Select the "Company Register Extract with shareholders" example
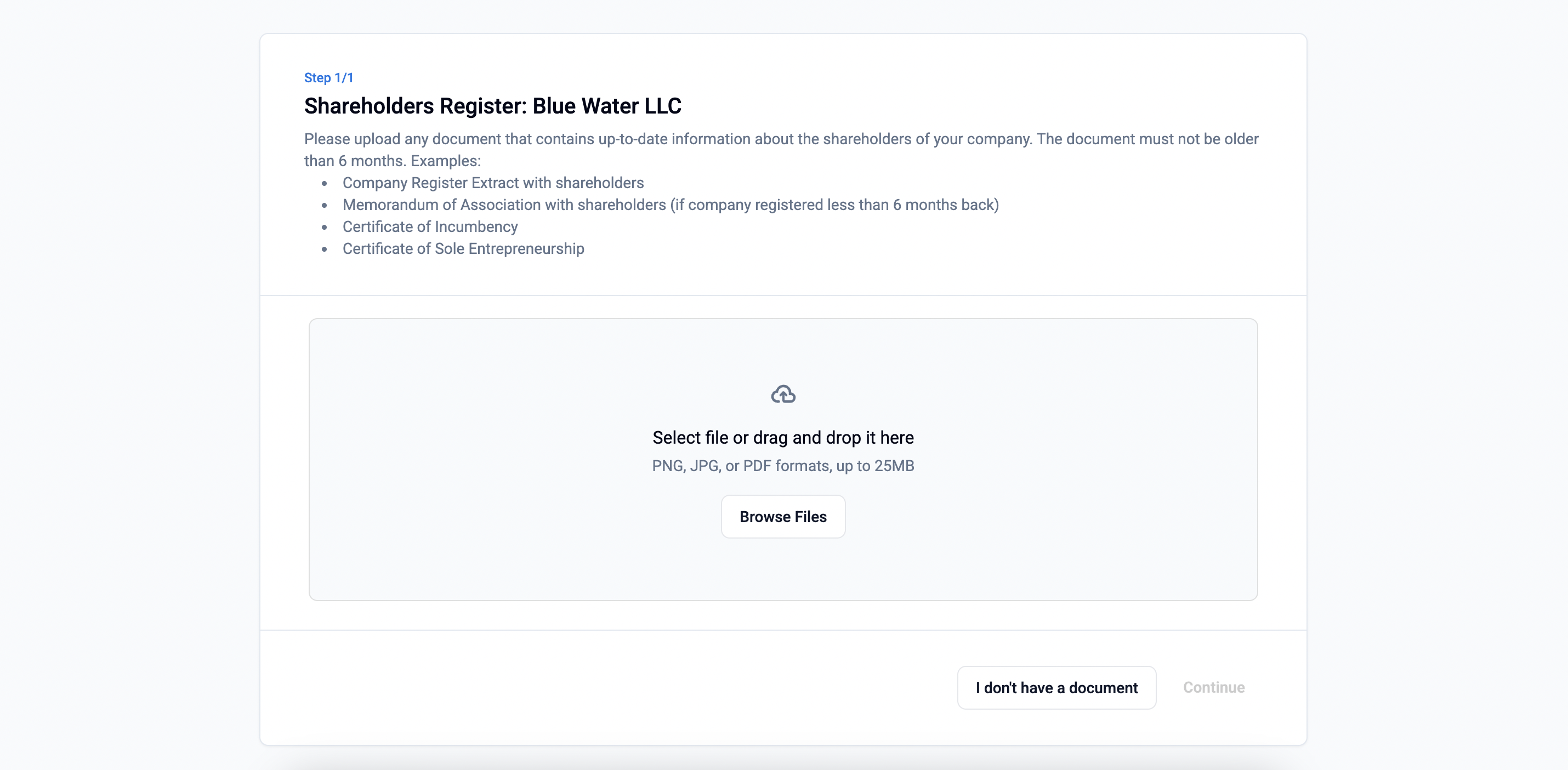Screen dimensions: 1568x770 (x=493, y=183)
